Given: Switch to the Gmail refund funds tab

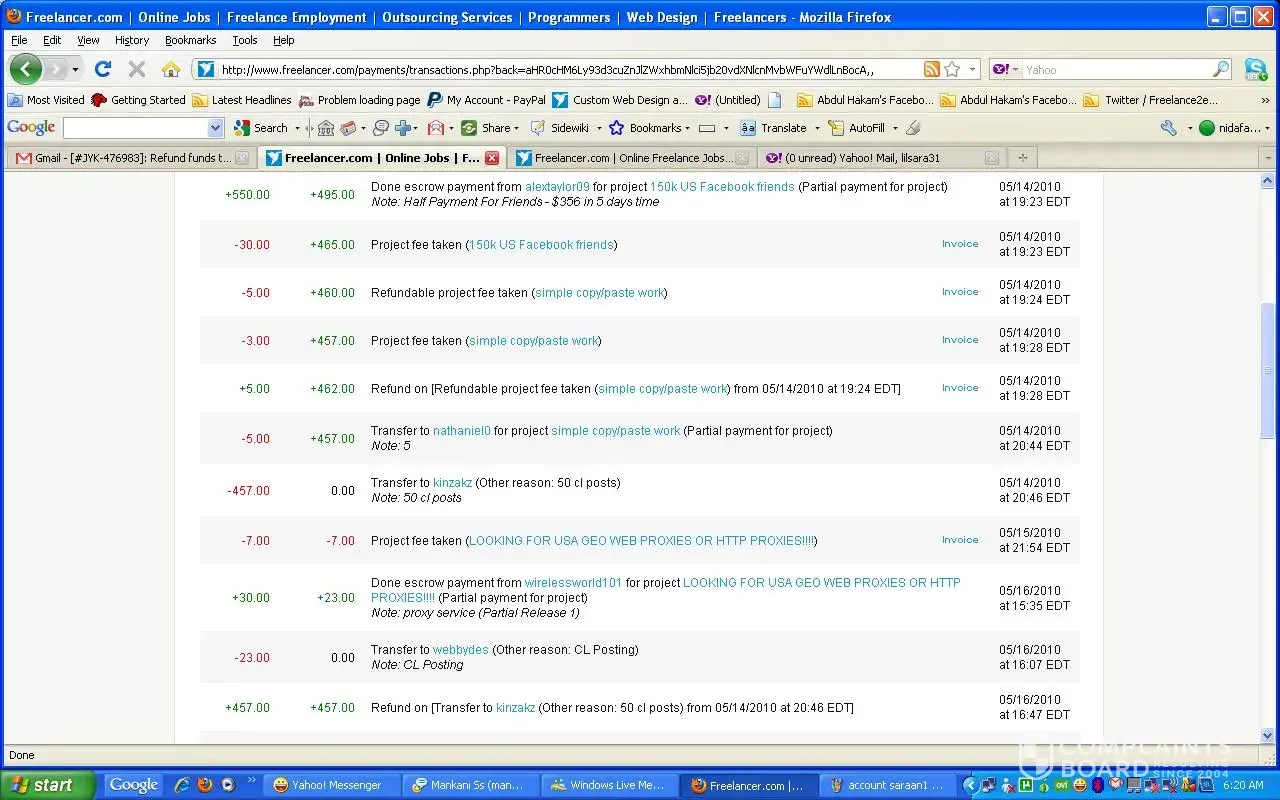Looking at the screenshot, I should (x=130, y=158).
